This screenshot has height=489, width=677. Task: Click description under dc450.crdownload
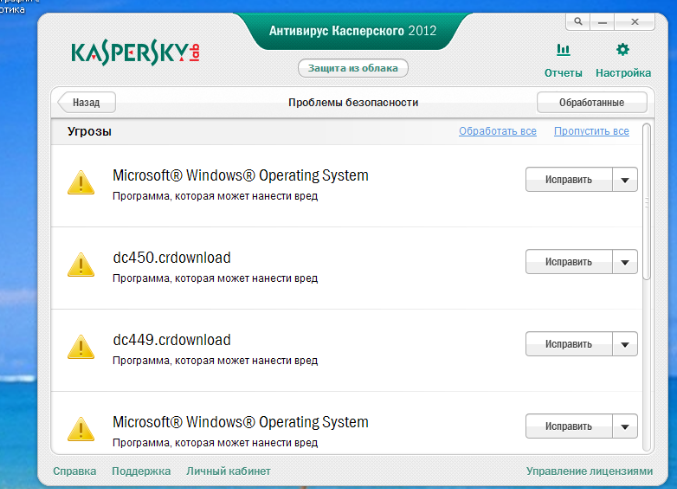(215, 278)
